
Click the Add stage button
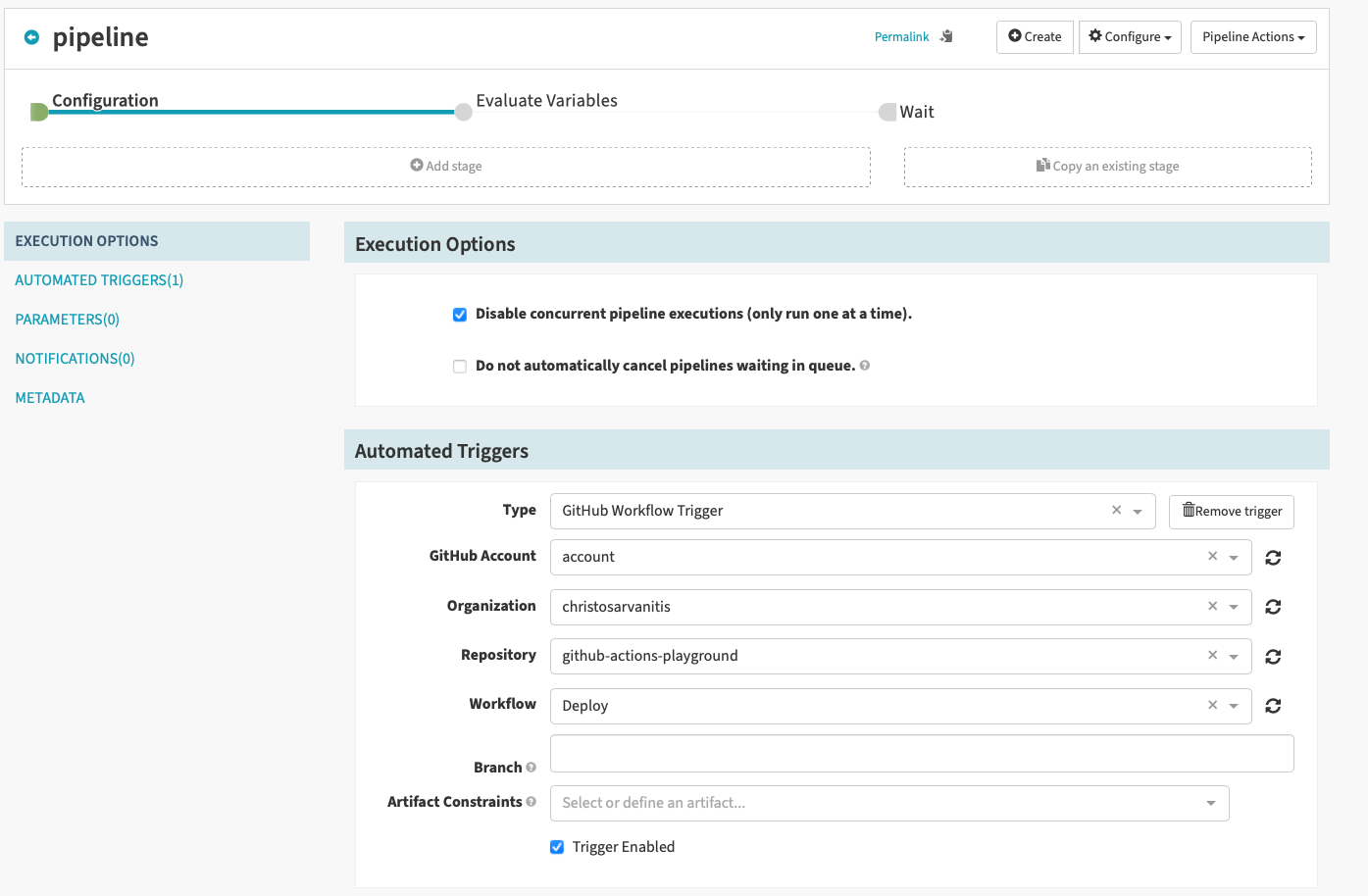[446, 167]
